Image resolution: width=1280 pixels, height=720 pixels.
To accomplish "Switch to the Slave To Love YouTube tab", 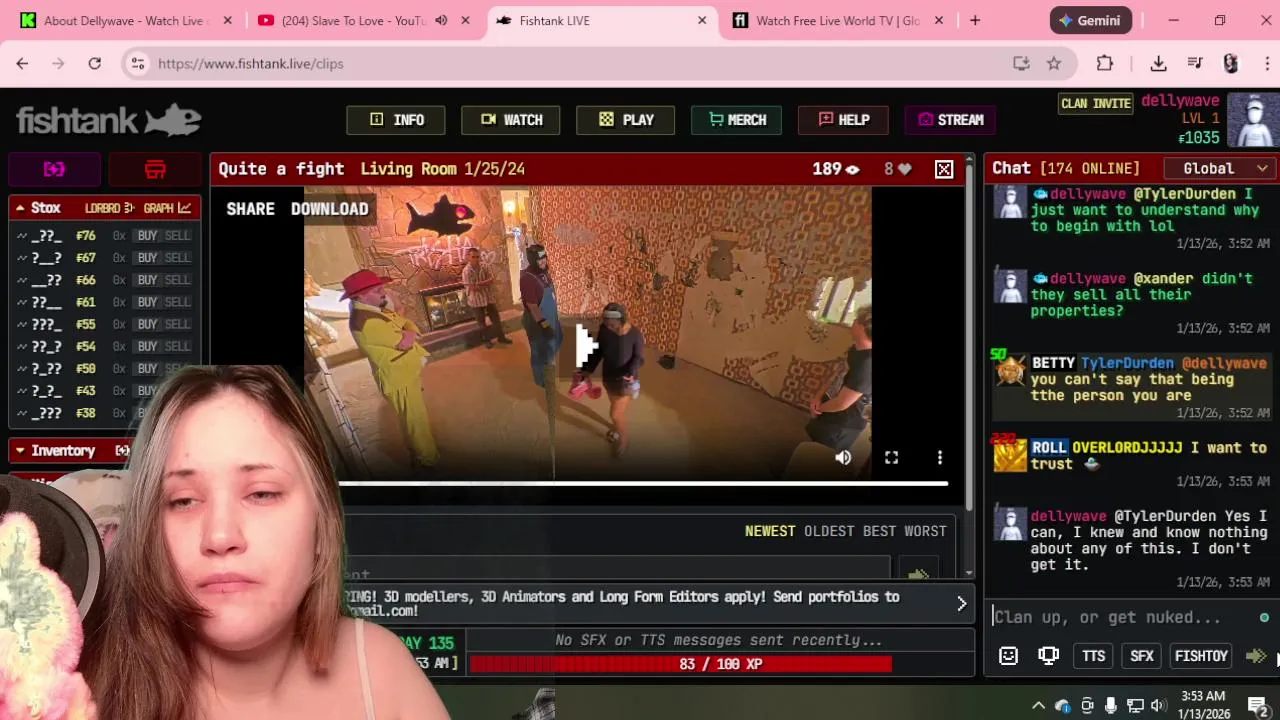I will 352,20.
